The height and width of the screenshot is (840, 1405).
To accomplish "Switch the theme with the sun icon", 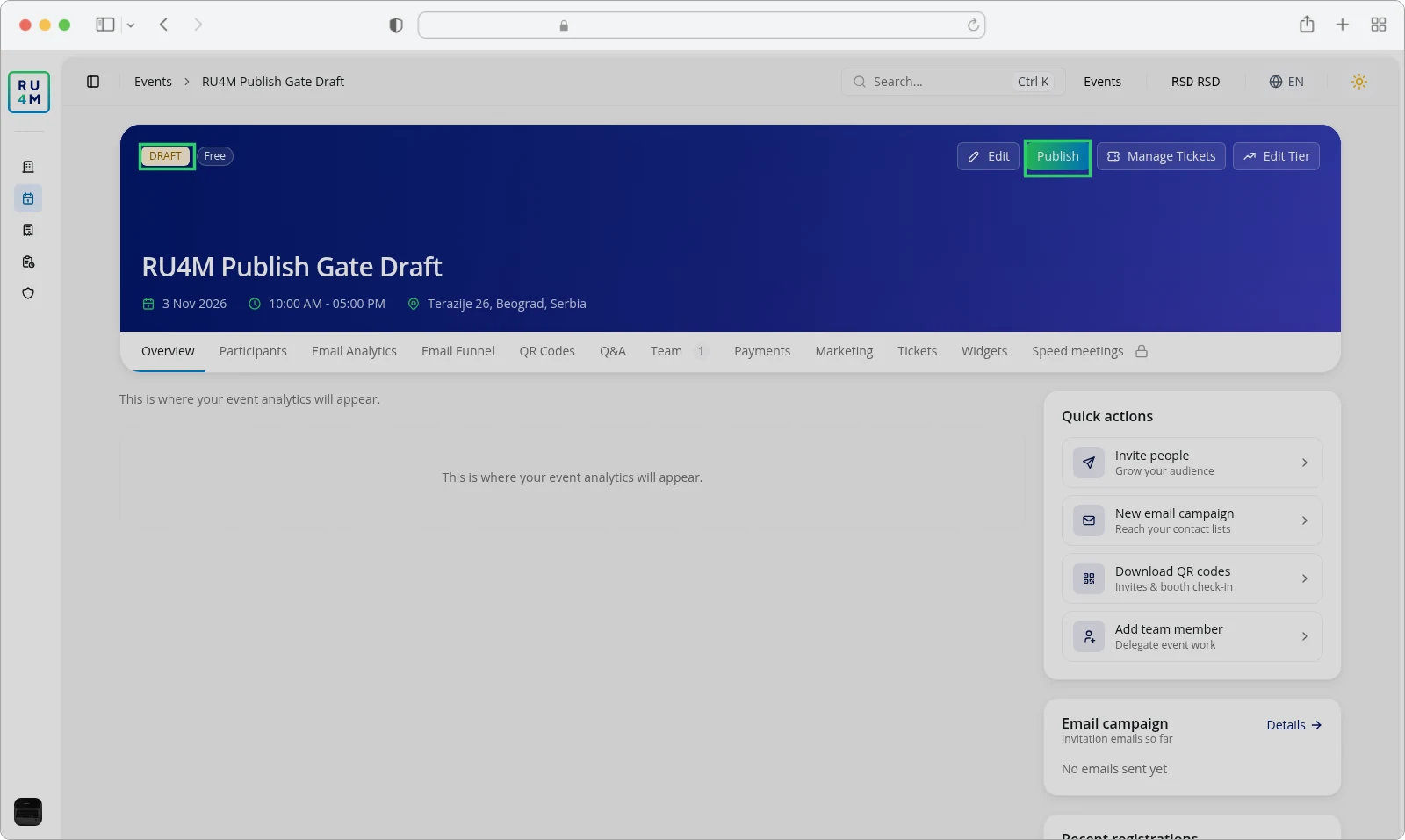I will [x=1359, y=82].
